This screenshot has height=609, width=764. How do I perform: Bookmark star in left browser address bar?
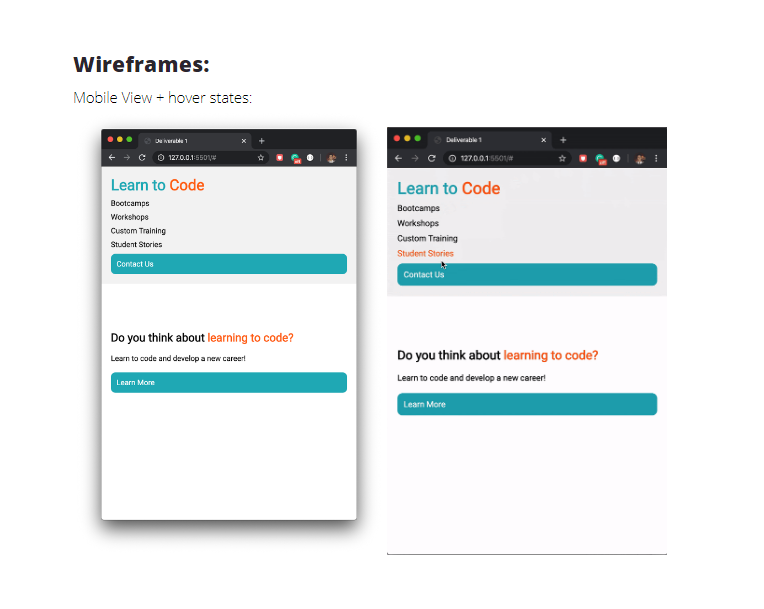click(x=261, y=157)
